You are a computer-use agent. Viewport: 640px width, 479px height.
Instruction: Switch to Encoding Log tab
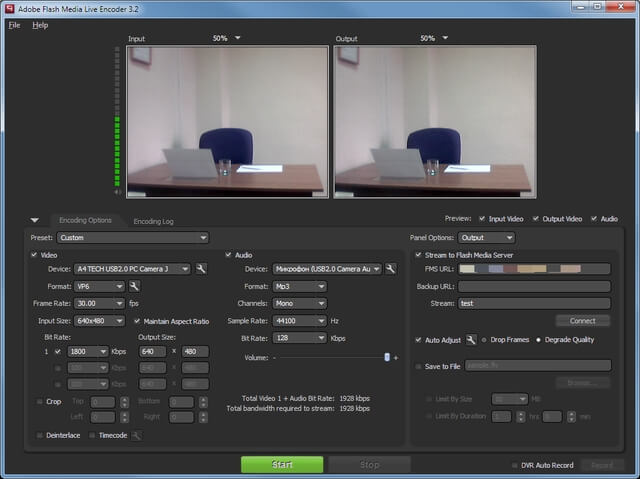(x=153, y=221)
